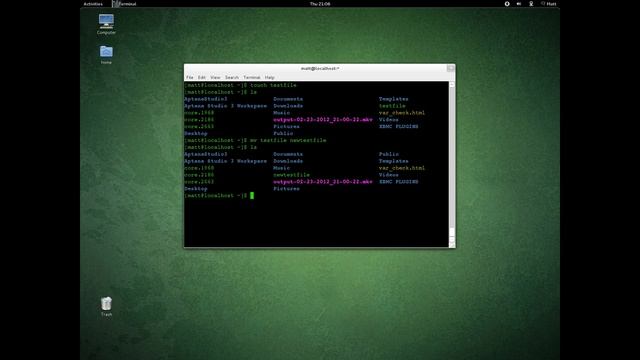Click the network status icon in top panel
Viewport: 640px width, 360px height.
[531, 4]
